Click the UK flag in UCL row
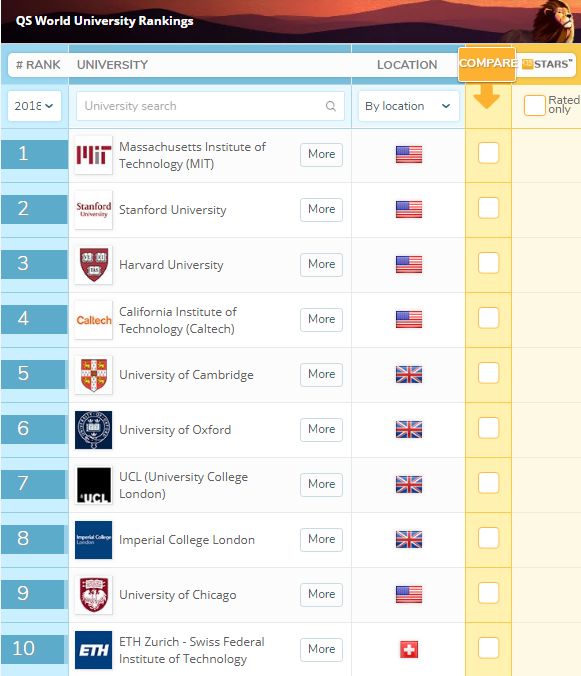 click(x=409, y=485)
